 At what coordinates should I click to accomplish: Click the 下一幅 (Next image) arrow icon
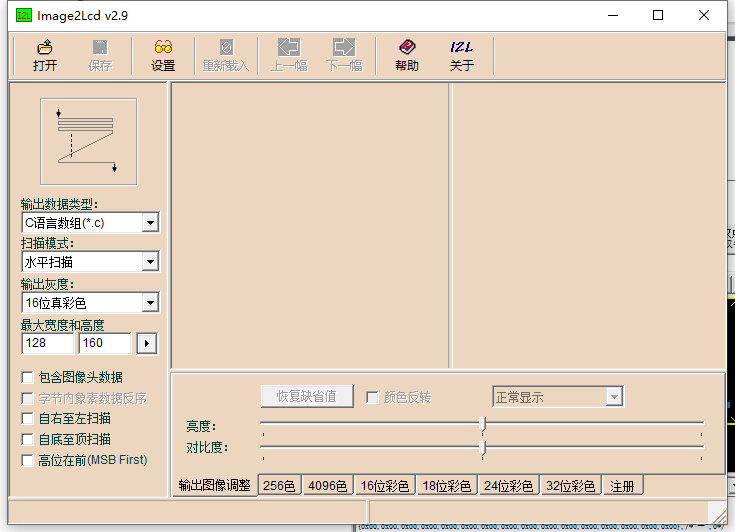coord(344,47)
